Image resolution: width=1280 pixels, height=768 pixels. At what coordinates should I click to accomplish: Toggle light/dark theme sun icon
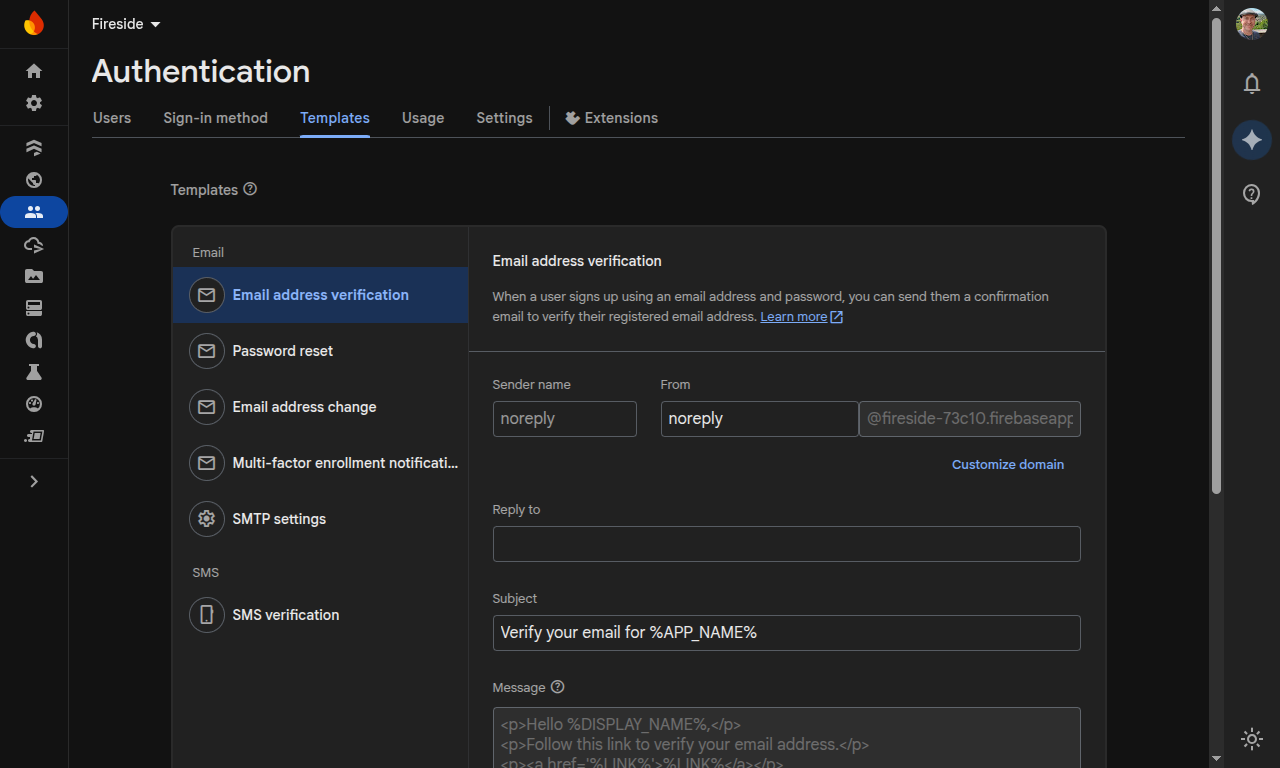coord(1251,739)
